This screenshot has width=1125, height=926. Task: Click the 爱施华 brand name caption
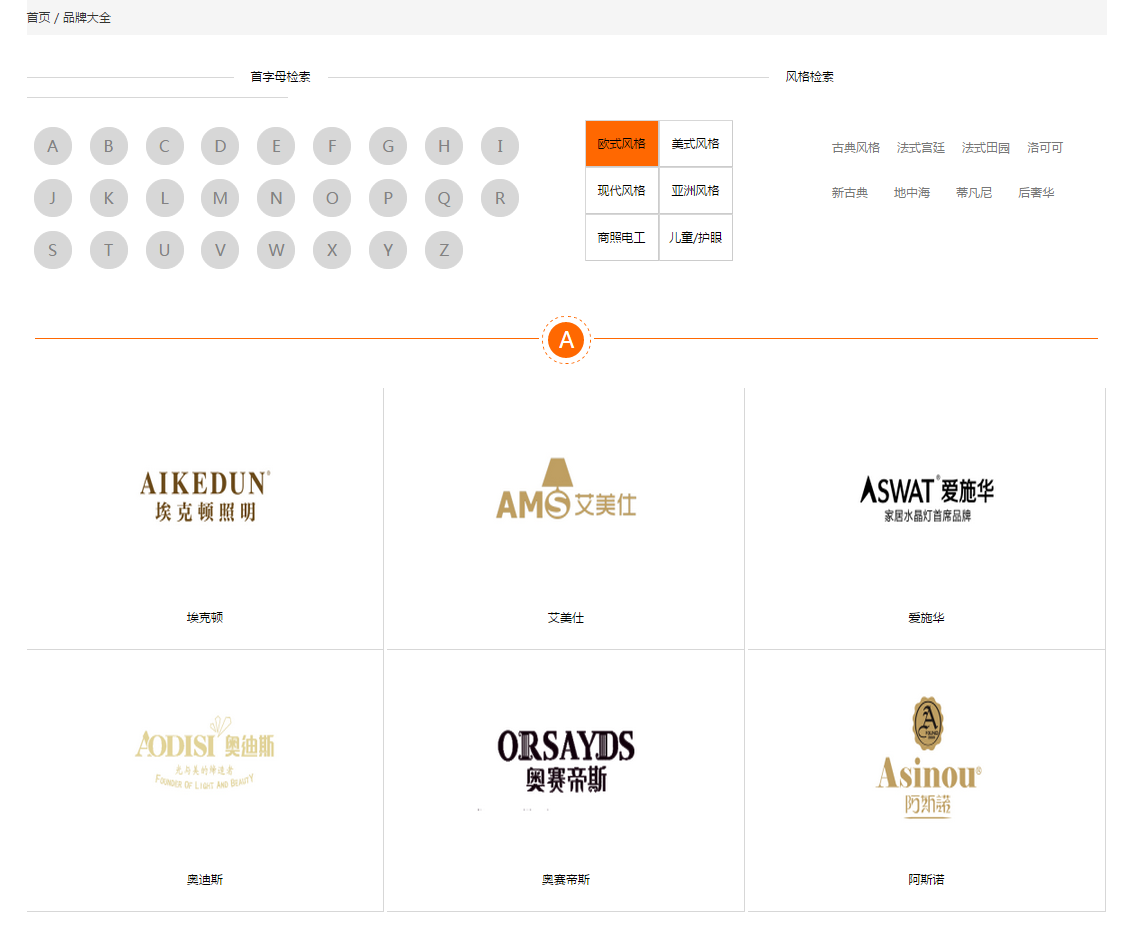[x=926, y=618]
